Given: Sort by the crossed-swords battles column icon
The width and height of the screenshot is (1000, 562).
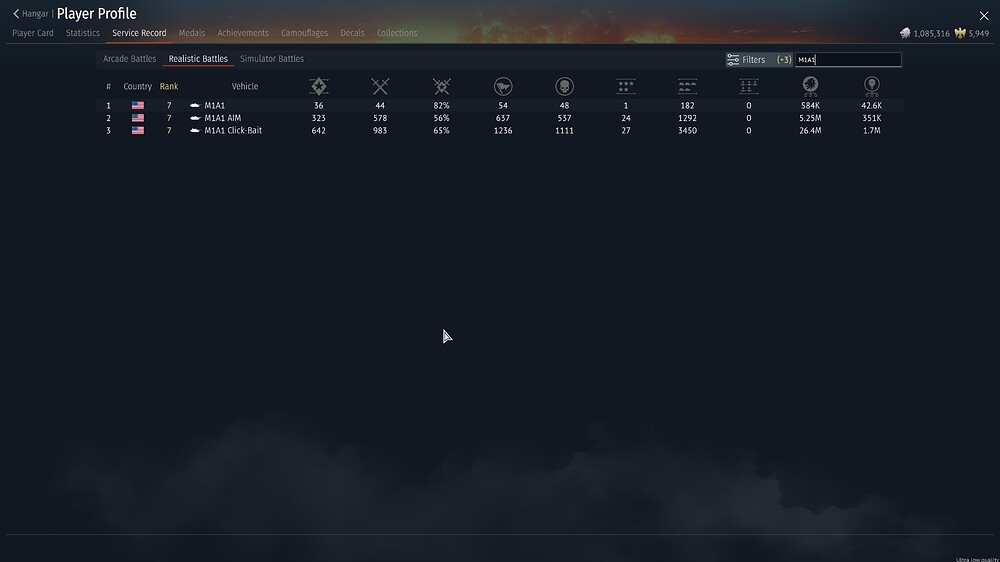Looking at the screenshot, I should 380,86.
